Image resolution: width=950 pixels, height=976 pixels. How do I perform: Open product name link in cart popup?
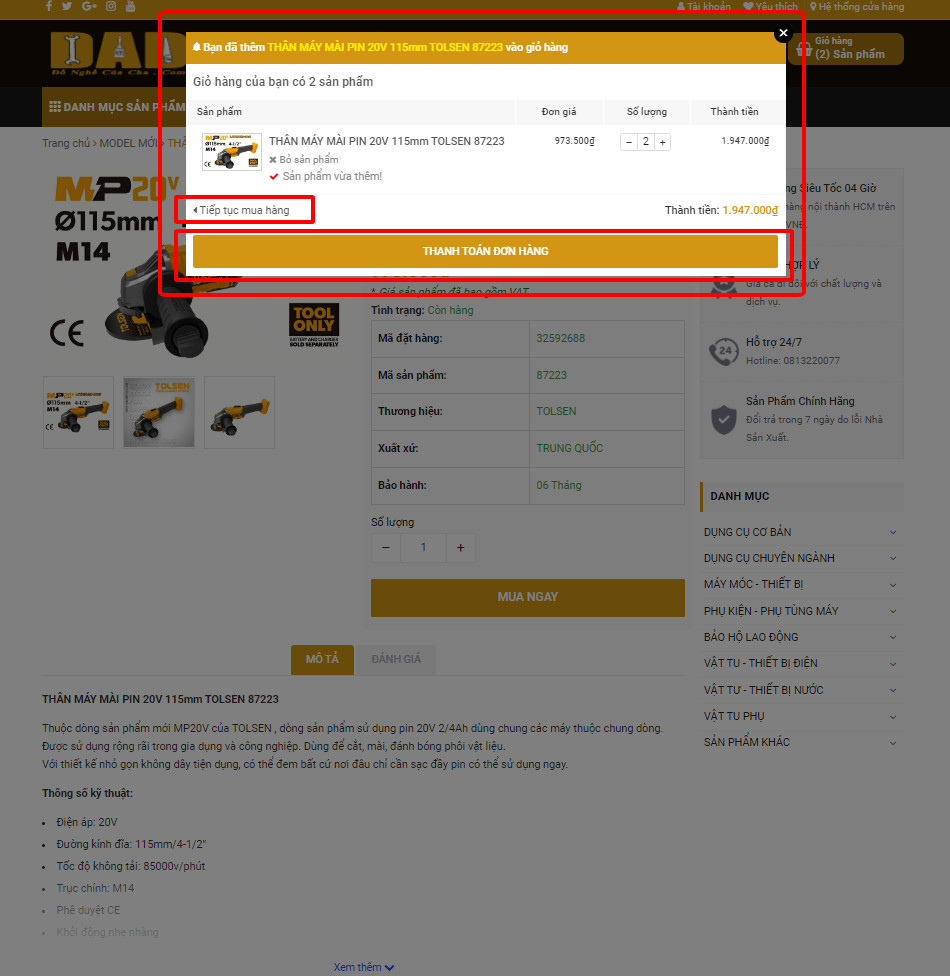tap(387, 141)
